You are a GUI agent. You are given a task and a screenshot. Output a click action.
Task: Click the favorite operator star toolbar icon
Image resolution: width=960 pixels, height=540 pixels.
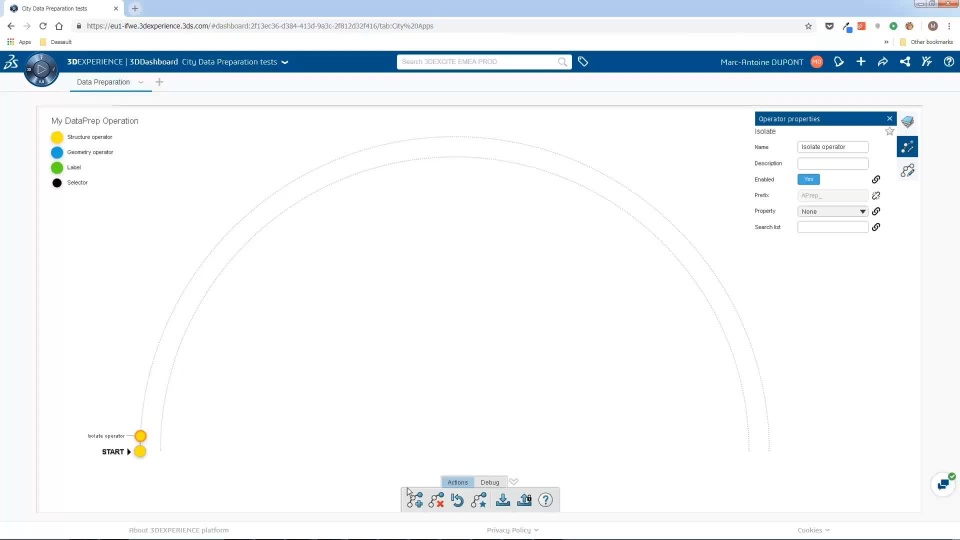[x=479, y=500]
